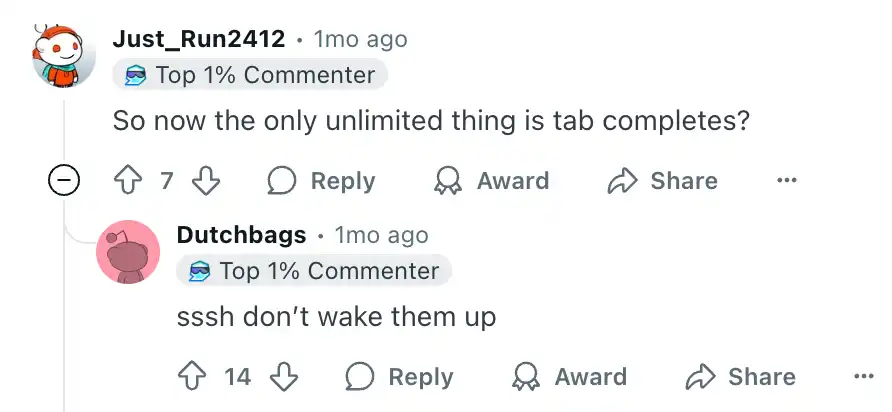
Task: Click Just_Run2412's Top 1% Commenter badge
Action: [x=250, y=75]
